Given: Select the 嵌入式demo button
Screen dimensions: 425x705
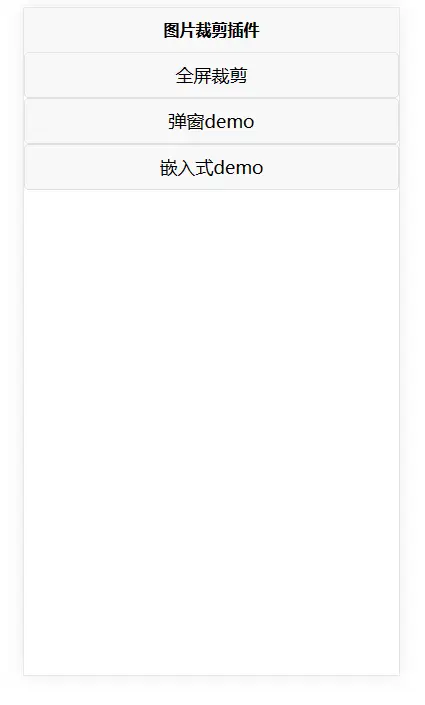Looking at the screenshot, I should pyautogui.click(x=211, y=167).
